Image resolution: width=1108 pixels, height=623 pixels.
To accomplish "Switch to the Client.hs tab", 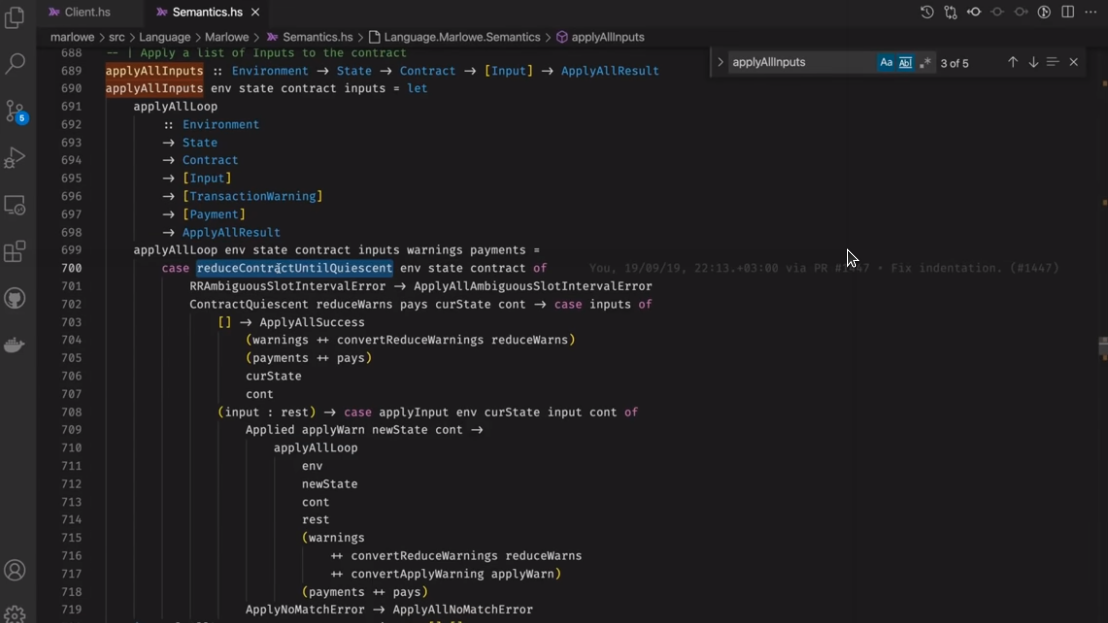I will coord(86,12).
